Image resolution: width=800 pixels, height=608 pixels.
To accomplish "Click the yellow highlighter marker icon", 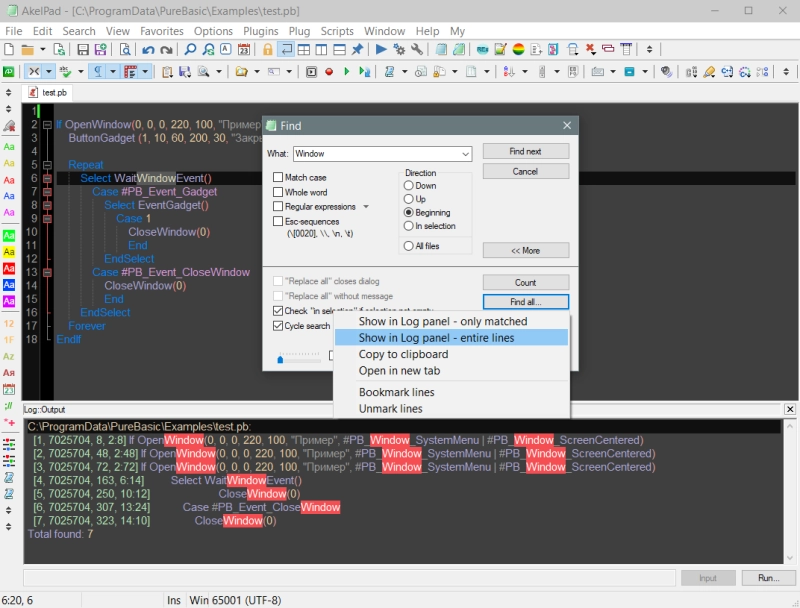I will [709, 72].
